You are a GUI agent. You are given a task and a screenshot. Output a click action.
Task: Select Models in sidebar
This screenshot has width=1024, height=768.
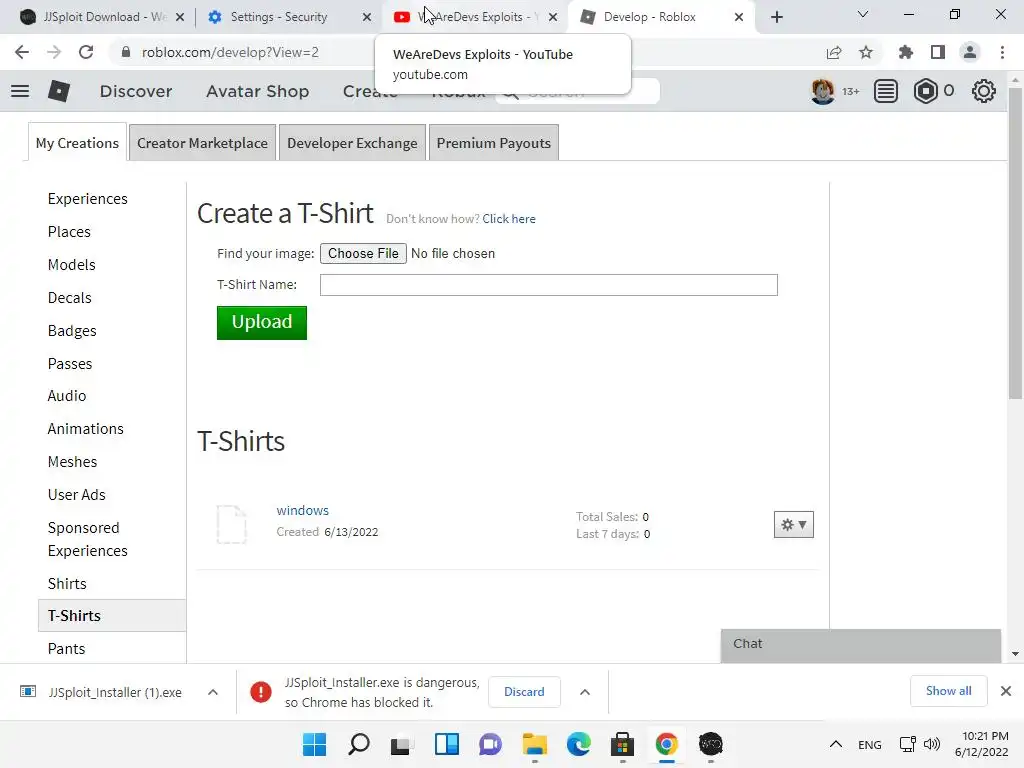[72, 264]
